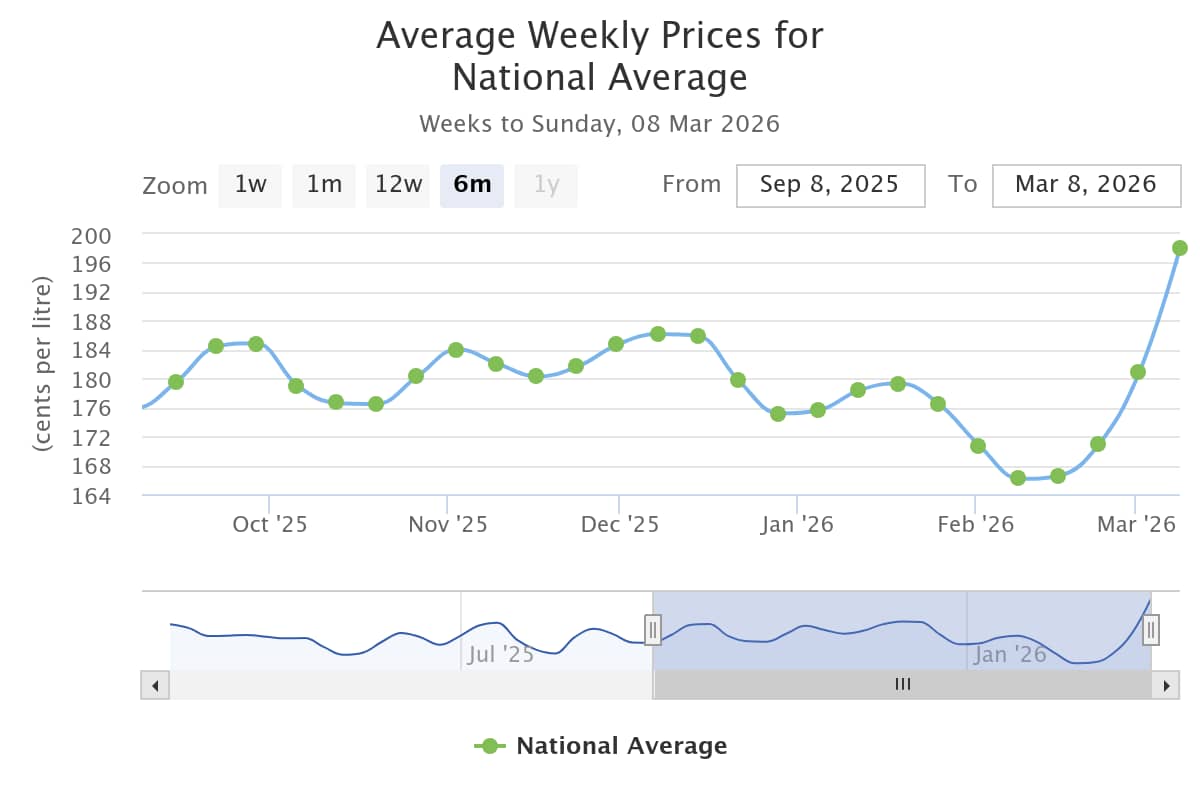Click the green legend marker icon

(489, 746)
